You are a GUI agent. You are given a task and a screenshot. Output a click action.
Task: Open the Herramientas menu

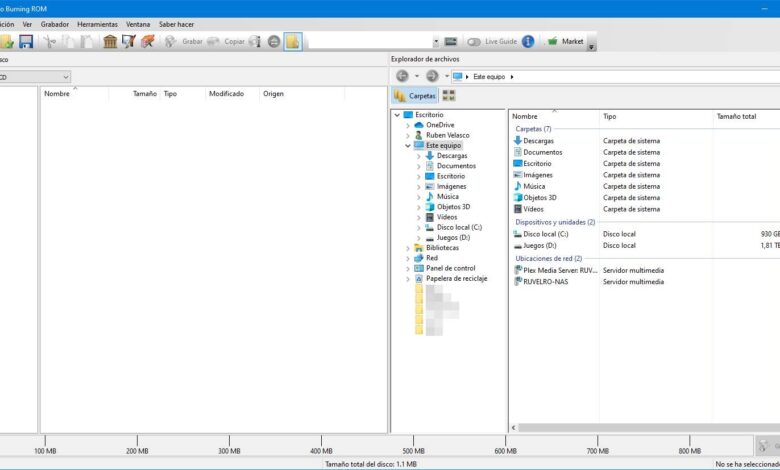98,24
